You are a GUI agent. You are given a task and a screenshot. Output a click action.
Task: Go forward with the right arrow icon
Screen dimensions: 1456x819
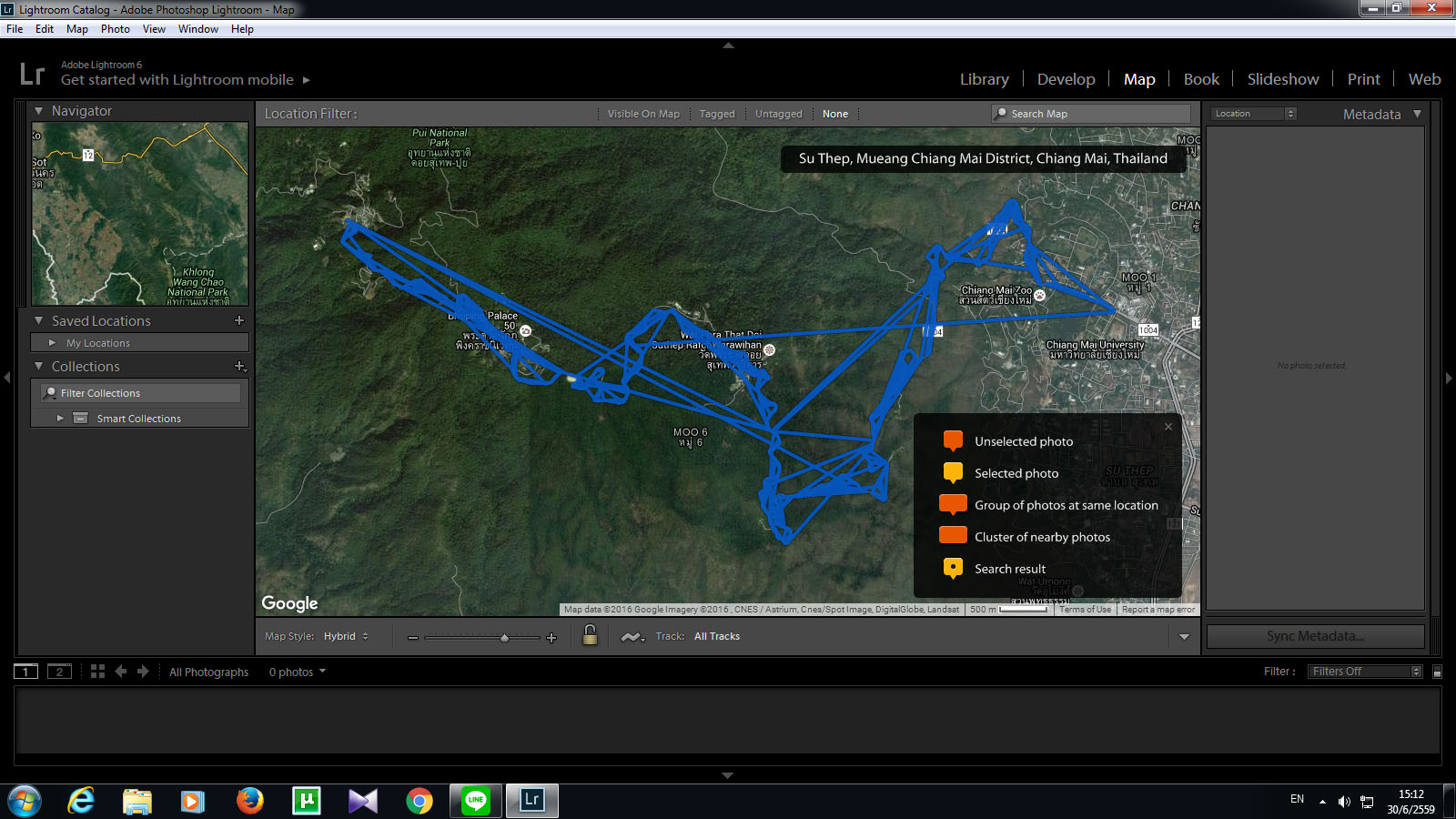click(x=143, y=672)
